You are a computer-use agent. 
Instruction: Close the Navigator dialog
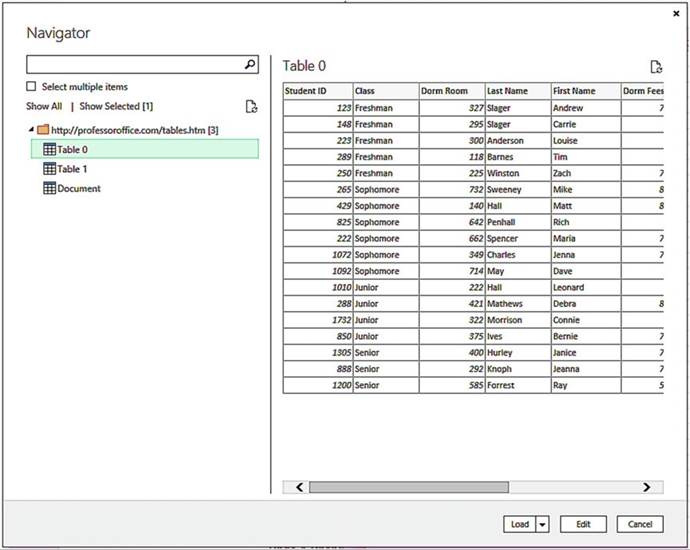pyautogui.click(x=677, y=13)
